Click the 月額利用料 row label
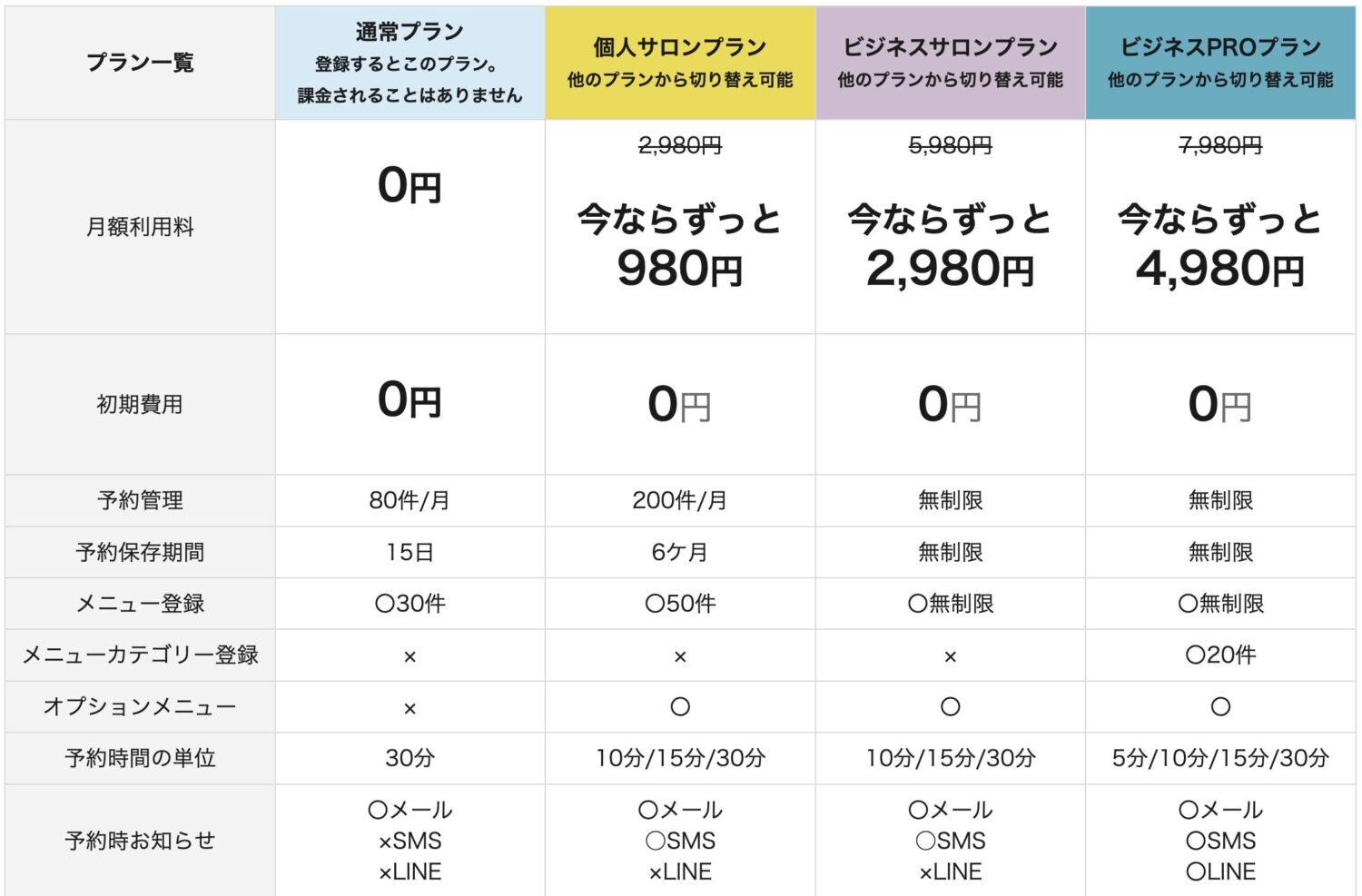1362x896 pixels. point(140,227)
